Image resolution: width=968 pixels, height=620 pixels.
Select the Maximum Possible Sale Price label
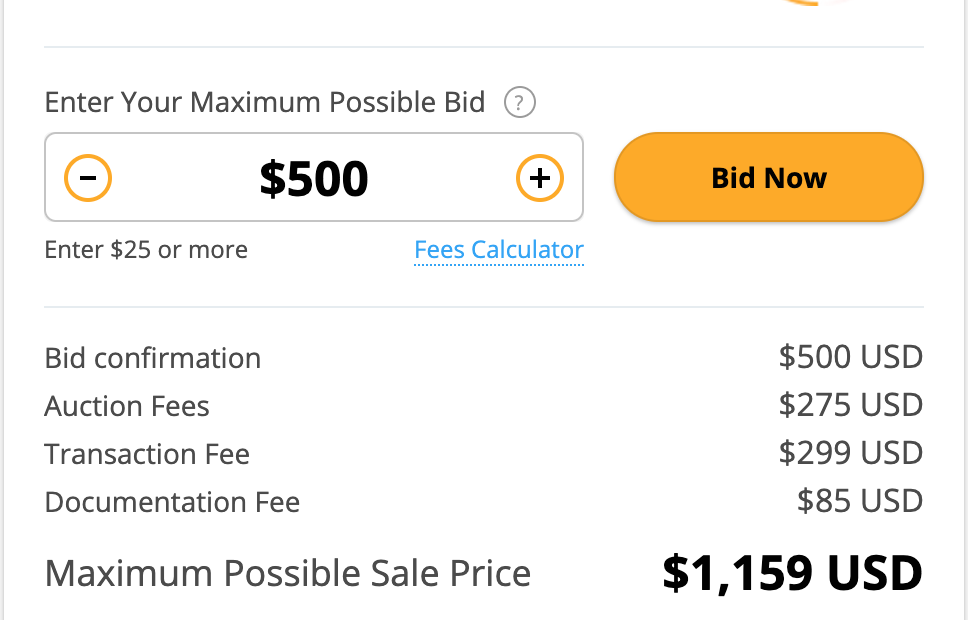tap(288, 574)
